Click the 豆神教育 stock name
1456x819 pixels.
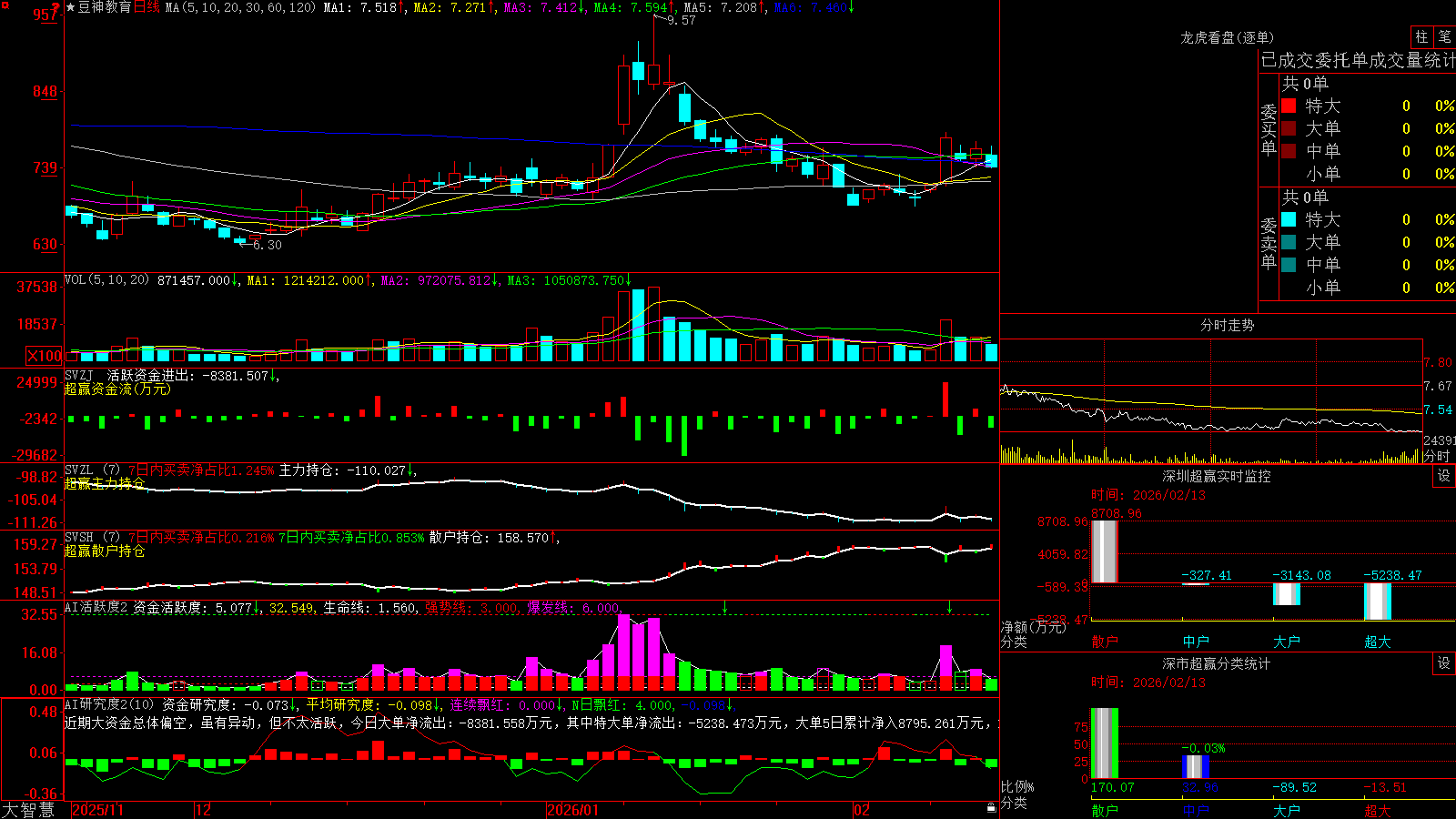coord(105,7)
